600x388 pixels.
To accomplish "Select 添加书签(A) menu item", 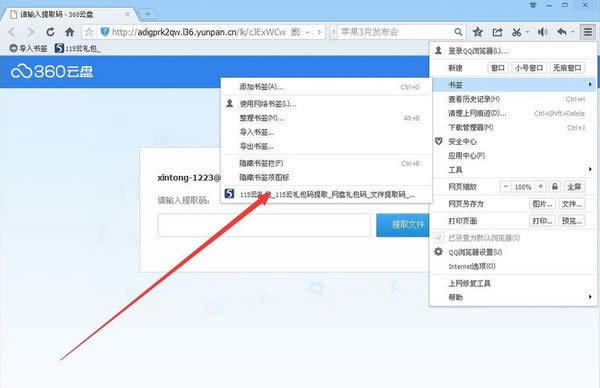I will (x=326, y=87).
